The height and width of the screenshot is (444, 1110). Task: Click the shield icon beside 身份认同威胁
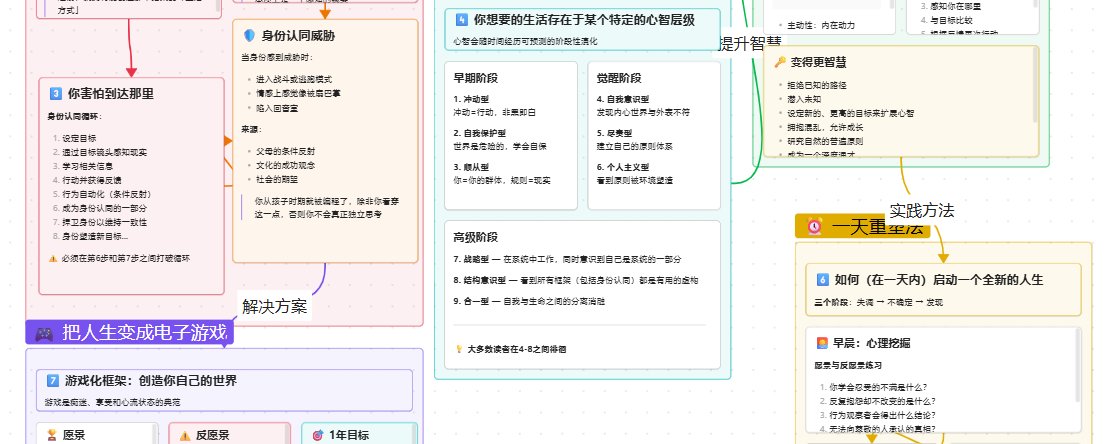pos(249,35)
